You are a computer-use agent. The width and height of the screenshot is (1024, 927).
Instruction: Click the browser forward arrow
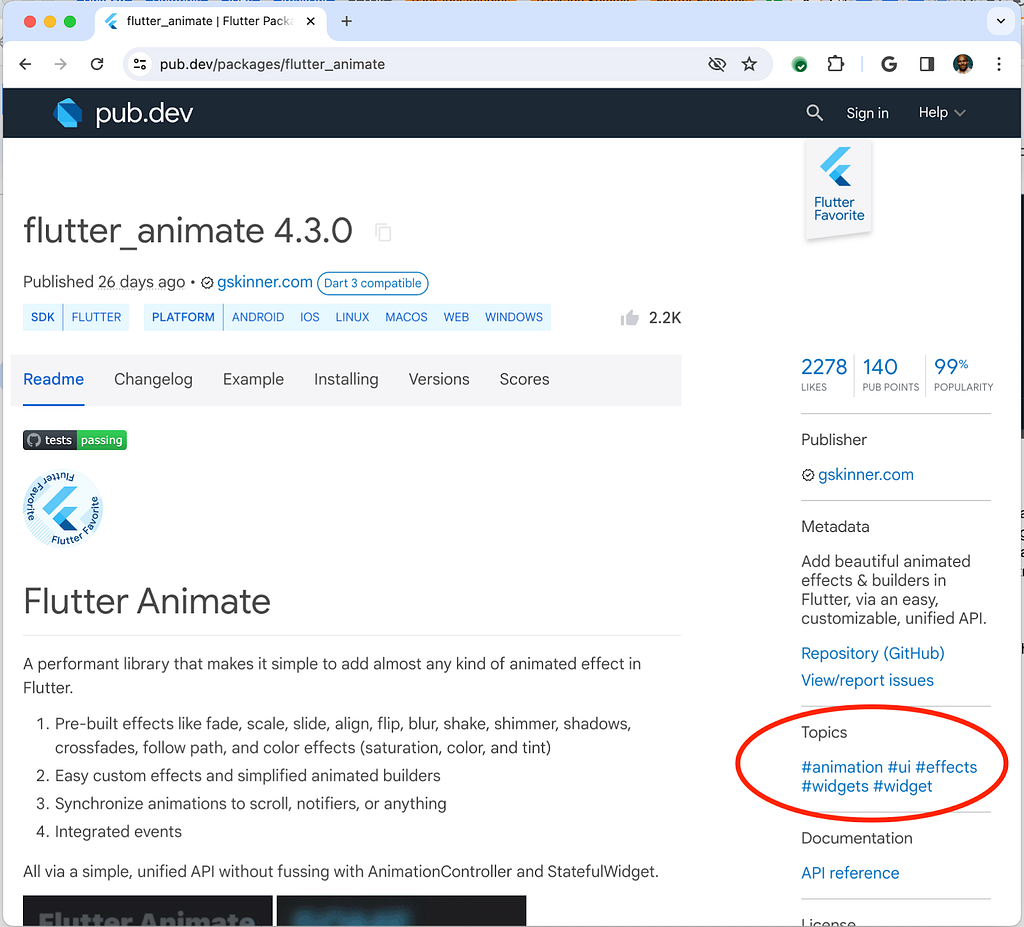(61, 64)
